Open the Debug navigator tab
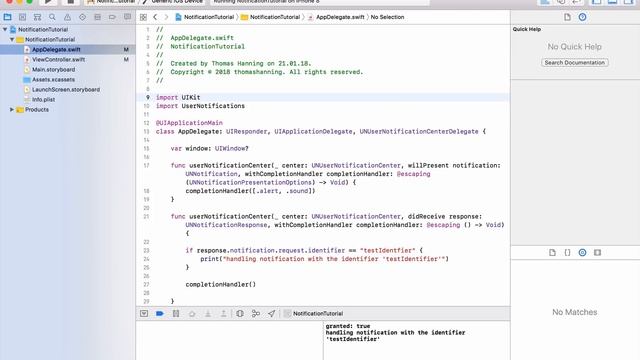Screen dimensions: 640x360 (97, 17)
